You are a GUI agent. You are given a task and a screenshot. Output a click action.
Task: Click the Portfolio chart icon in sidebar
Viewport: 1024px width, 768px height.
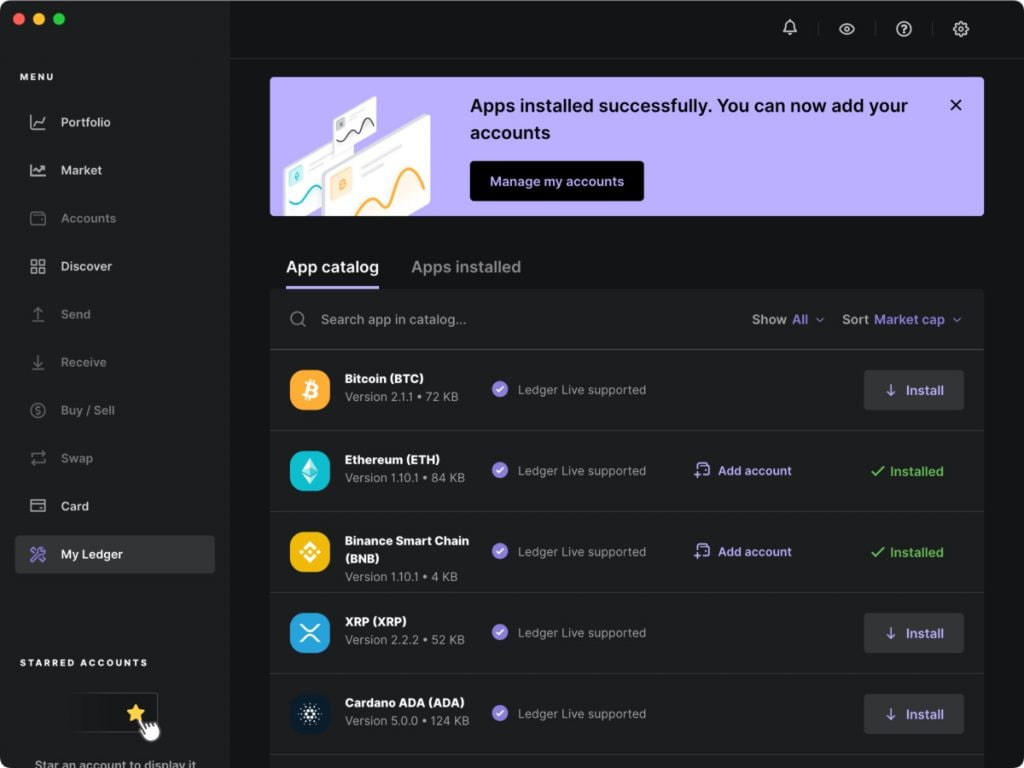(x=38, y=122)
